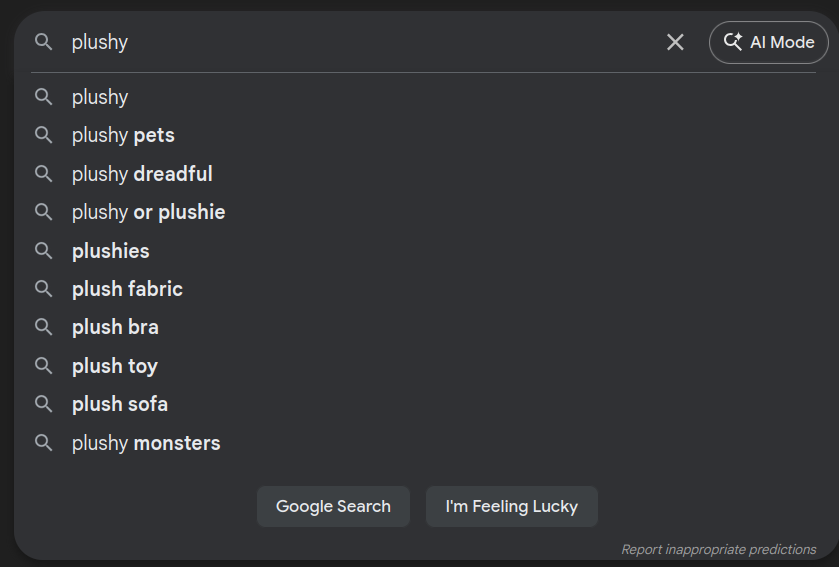Open 'Report inappropriate predictions' link
The image size is (839, 567).
pyautogui.click(x=718, y=549)
